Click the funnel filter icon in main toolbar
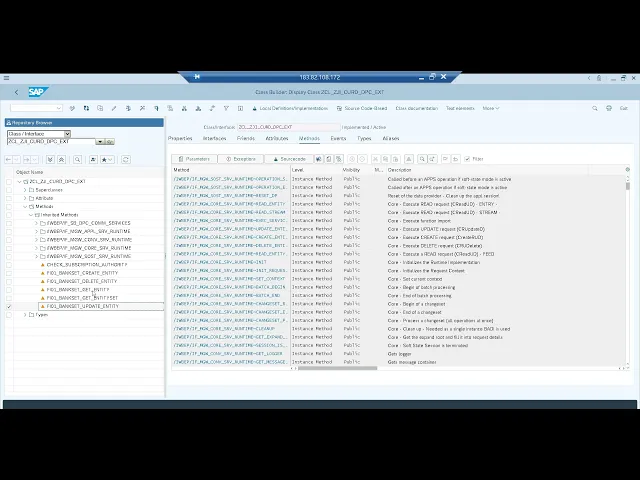The height and width of the screenshot is (480, 640). pyautogui.click(x=226, y=108)
